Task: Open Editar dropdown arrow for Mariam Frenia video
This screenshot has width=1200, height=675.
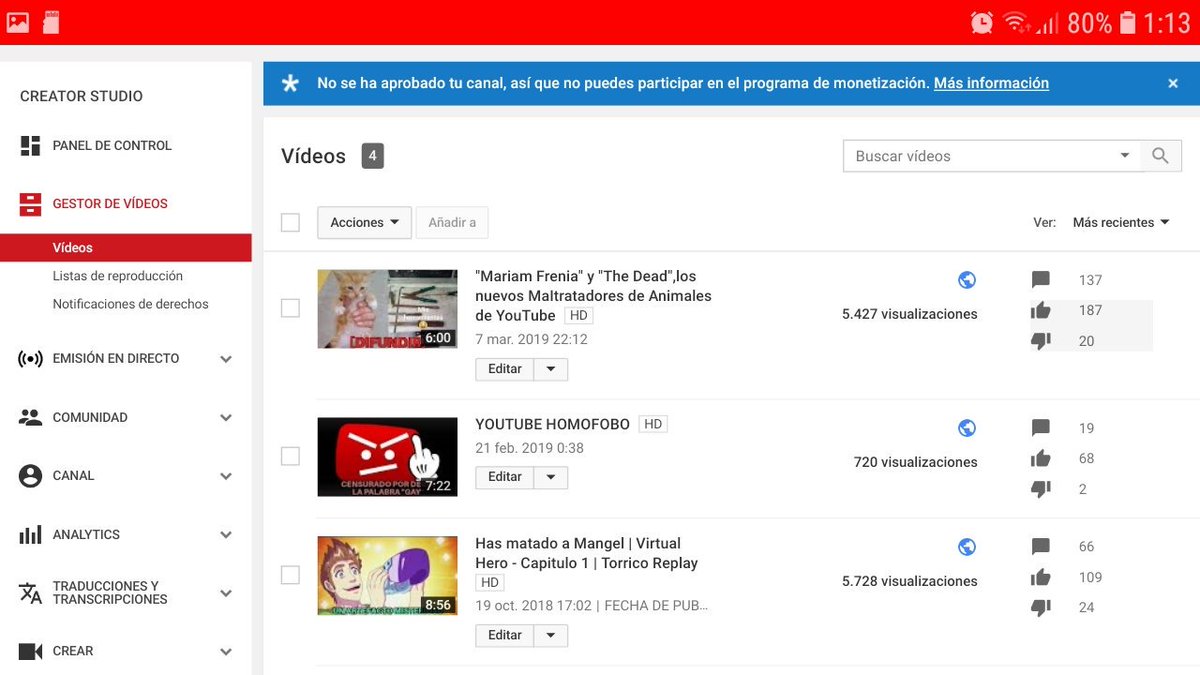Action: (x=551, y=369)
